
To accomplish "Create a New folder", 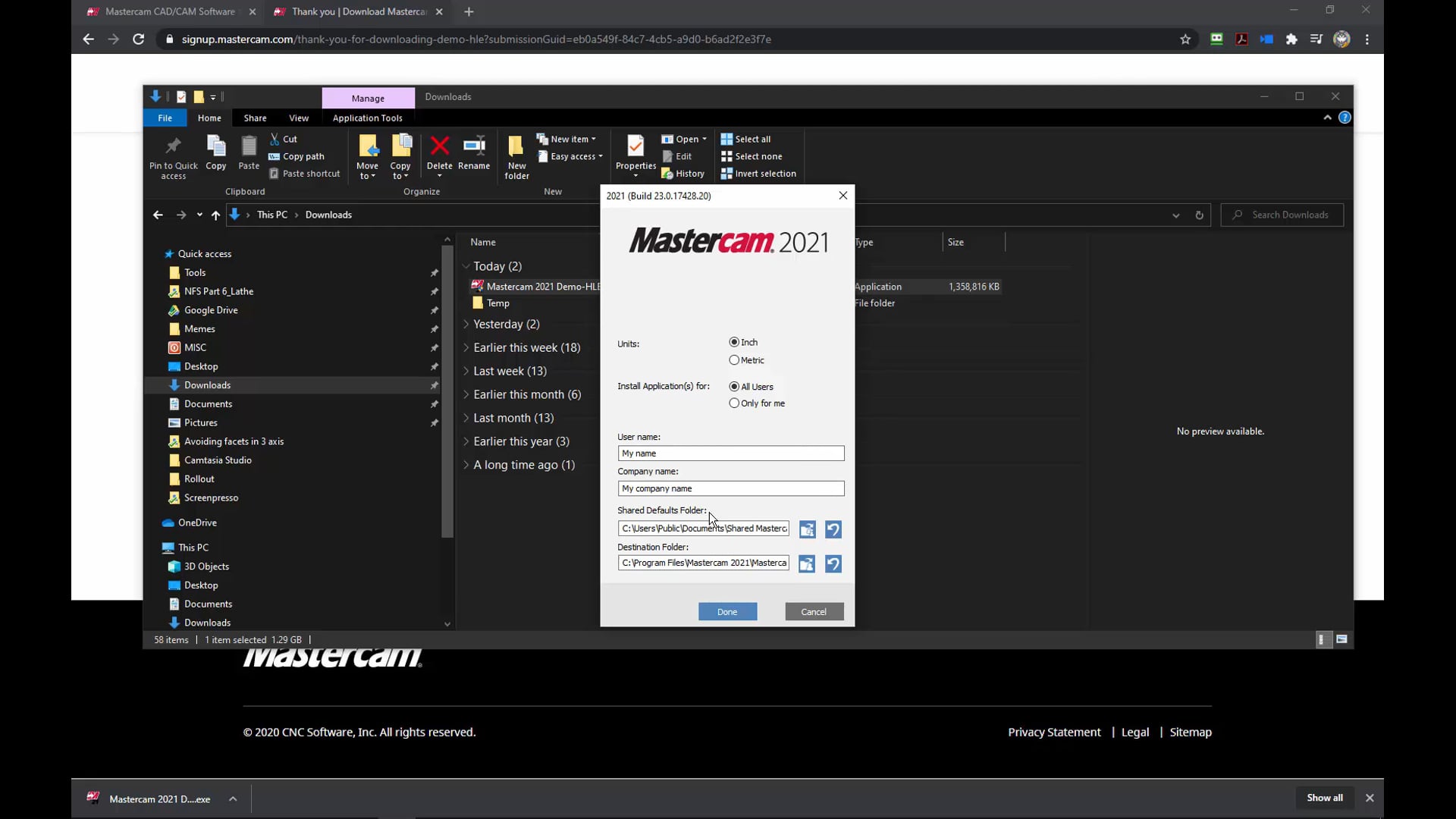I will (516, 157).
